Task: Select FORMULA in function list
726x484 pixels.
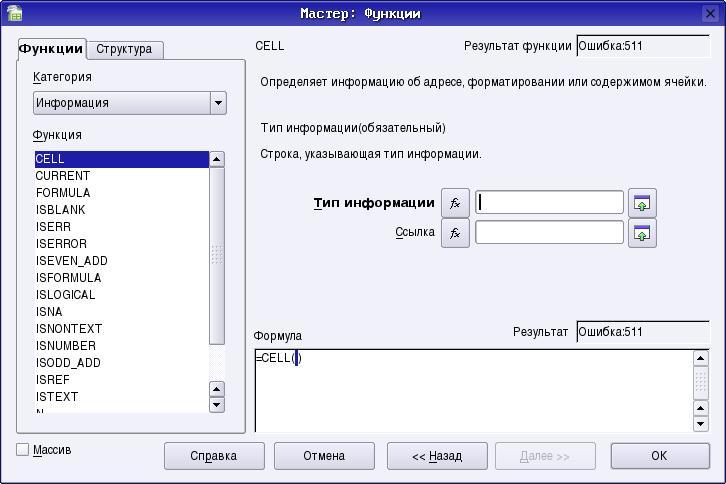Action: 122,193
